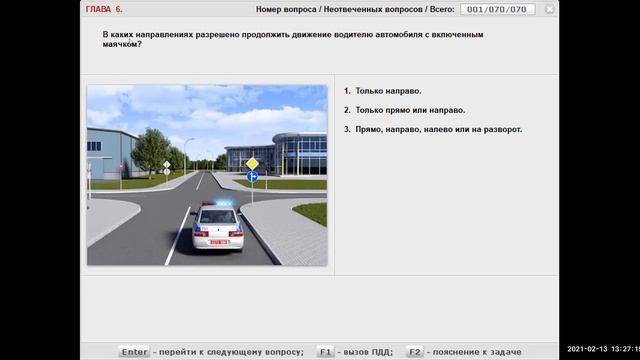Click the intersection illustration image
The width and height of the screenshot is (640, 360).
(207, 175)
